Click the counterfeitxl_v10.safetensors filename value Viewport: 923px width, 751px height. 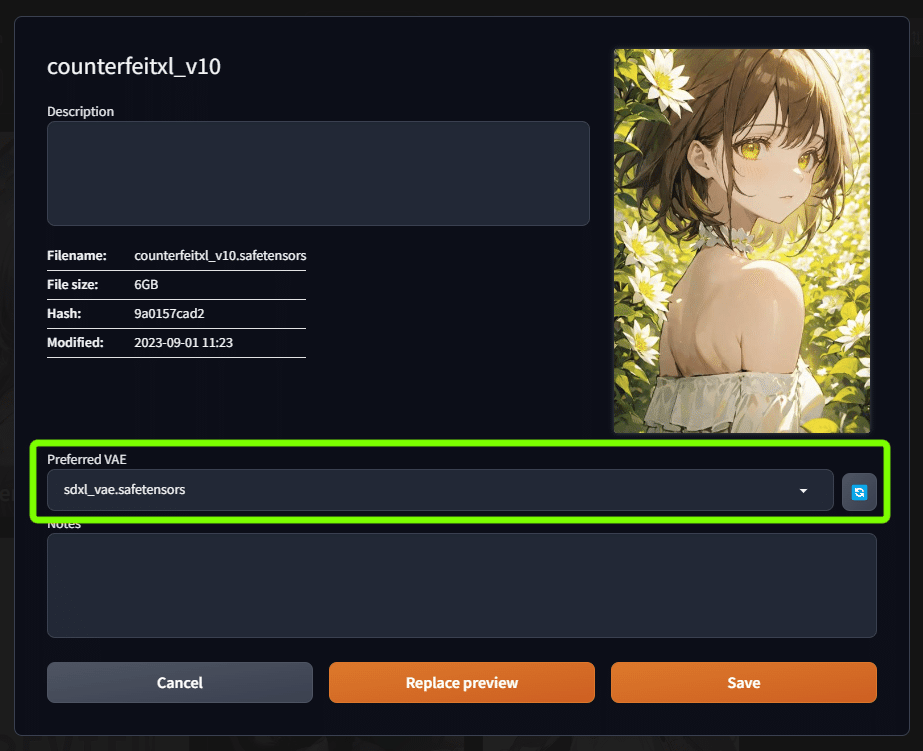(220, 255)
